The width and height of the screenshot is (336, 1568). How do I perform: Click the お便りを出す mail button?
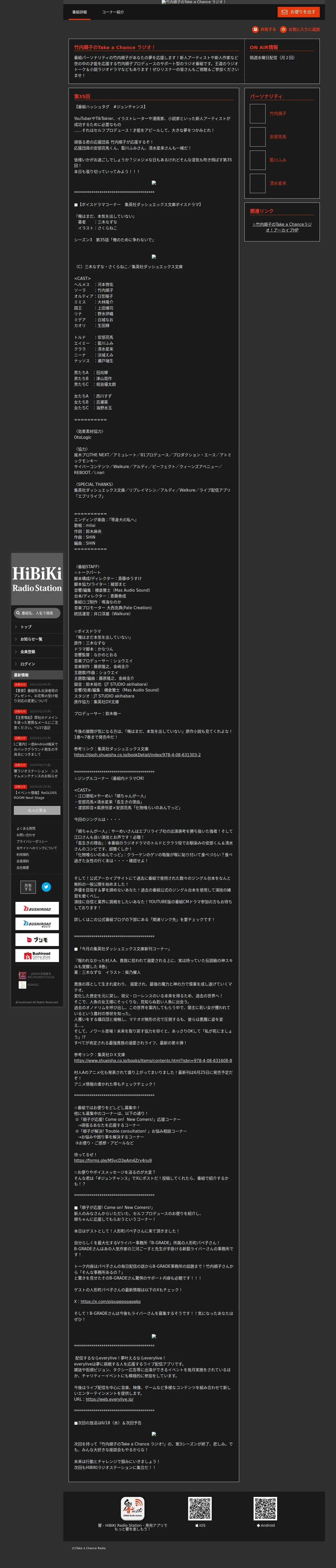[x=299, y=12]
